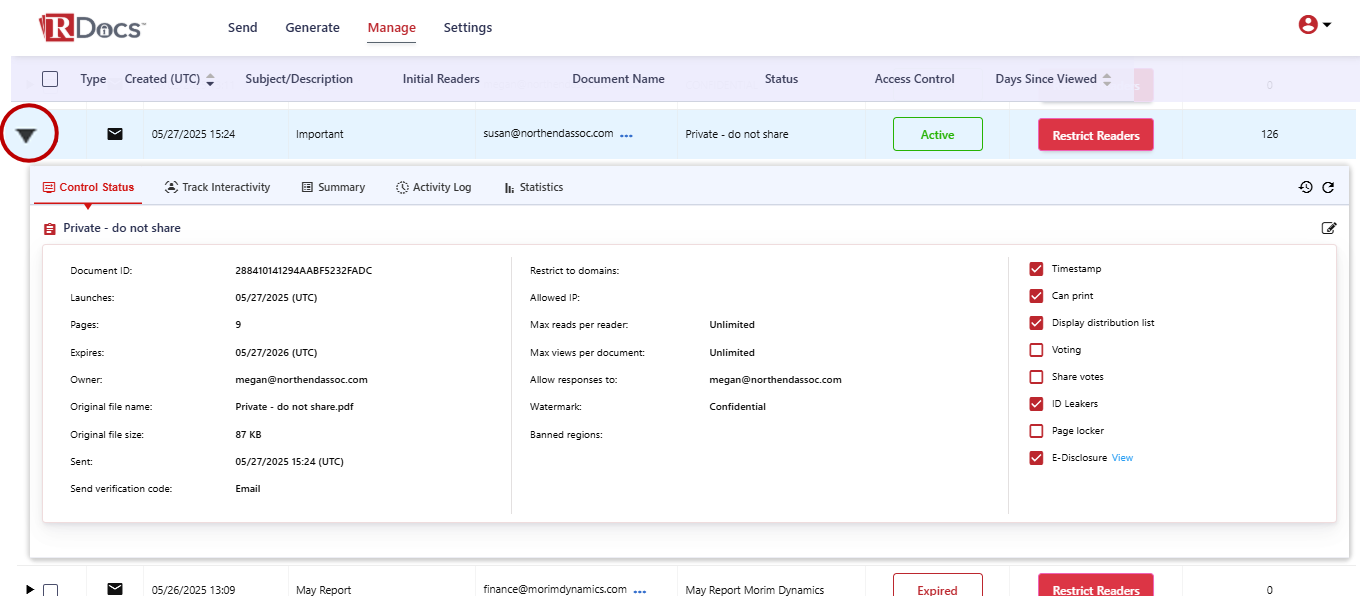Switch to the Activity Log tab
Screen dimensions: 1360x596
433,187
